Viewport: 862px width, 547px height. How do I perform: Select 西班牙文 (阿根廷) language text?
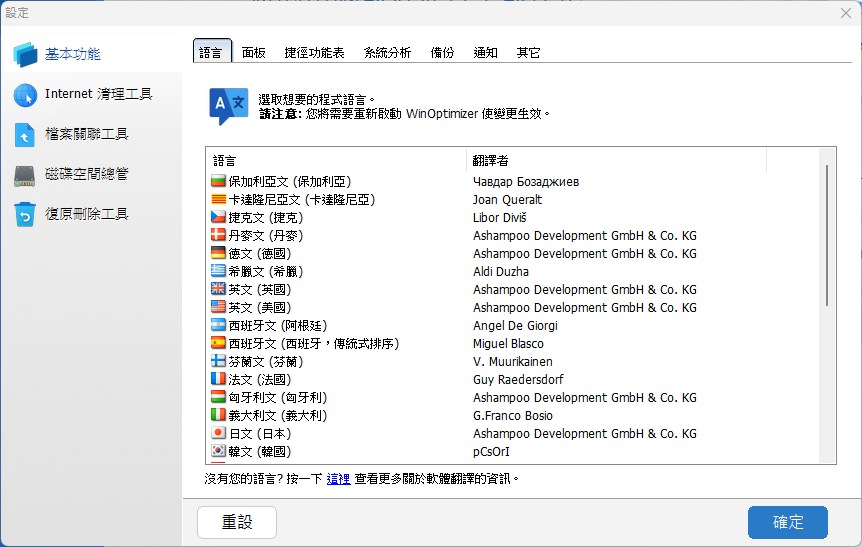[x=278, y=325]
